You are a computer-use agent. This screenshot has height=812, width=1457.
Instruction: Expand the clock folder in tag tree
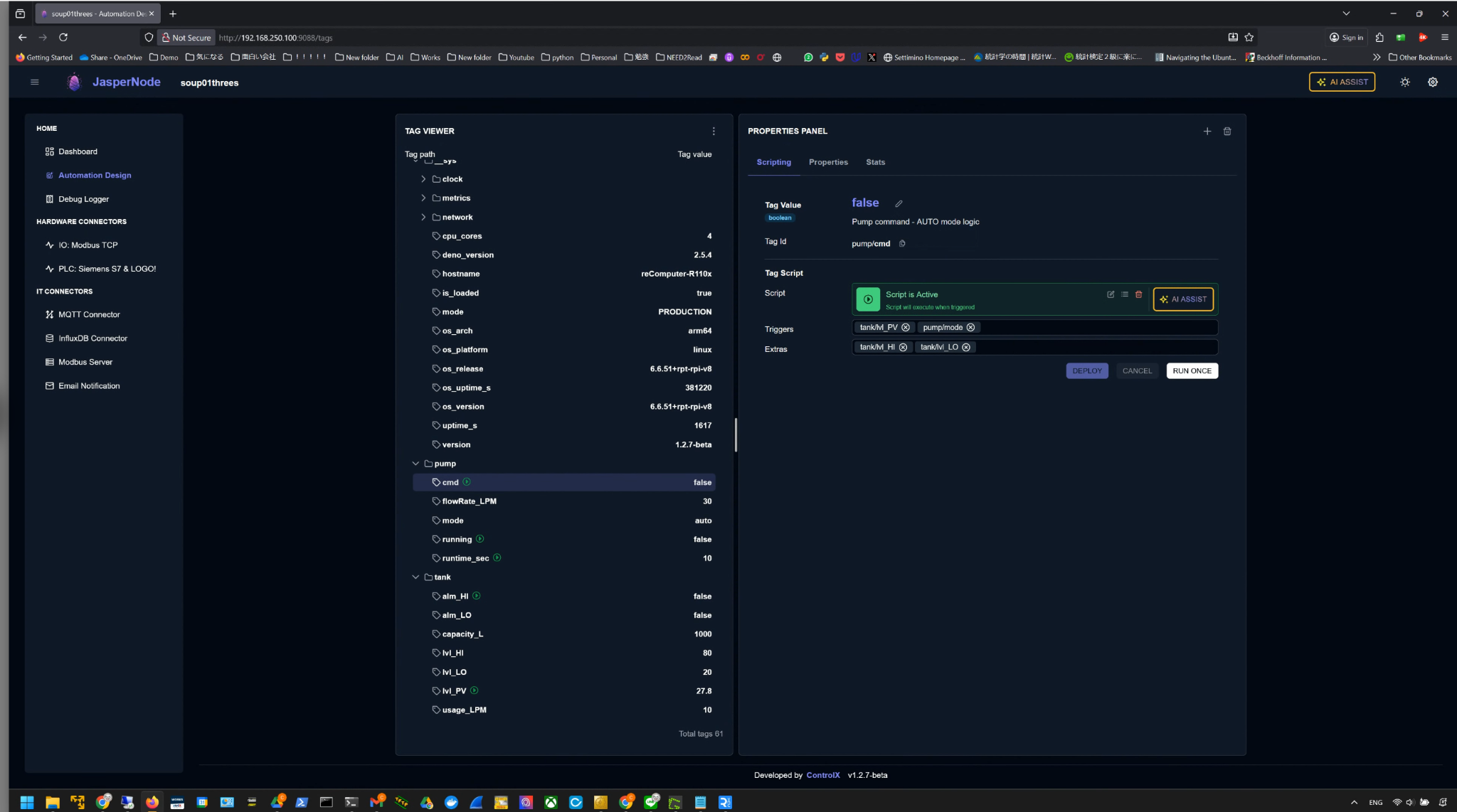click(x=423, y=179)
